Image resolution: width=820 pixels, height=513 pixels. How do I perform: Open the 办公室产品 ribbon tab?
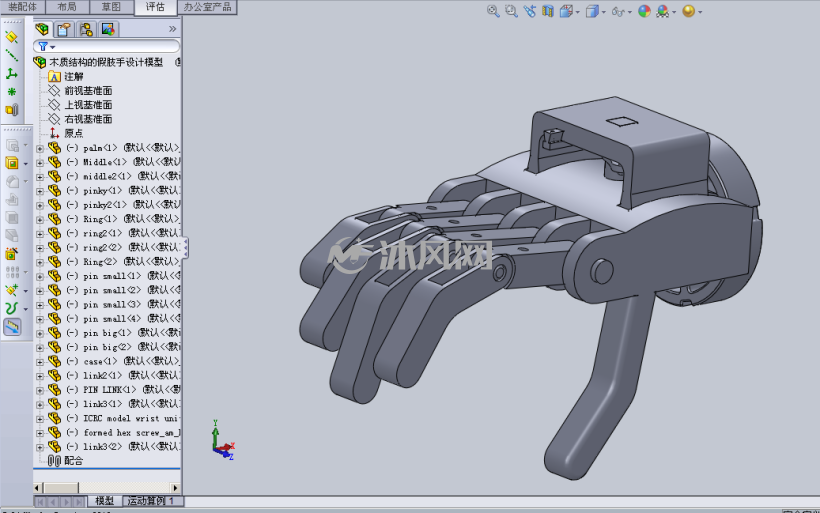tap(208, 7)
